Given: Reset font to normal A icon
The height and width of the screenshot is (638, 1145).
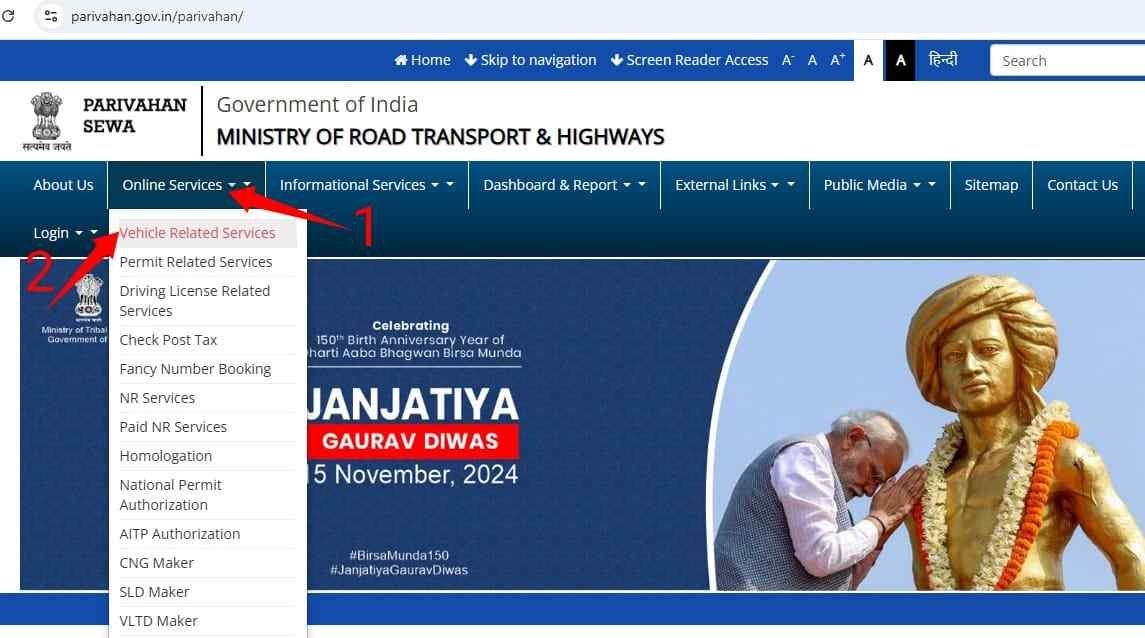Looking at the screenshot, I should (812, 61).
